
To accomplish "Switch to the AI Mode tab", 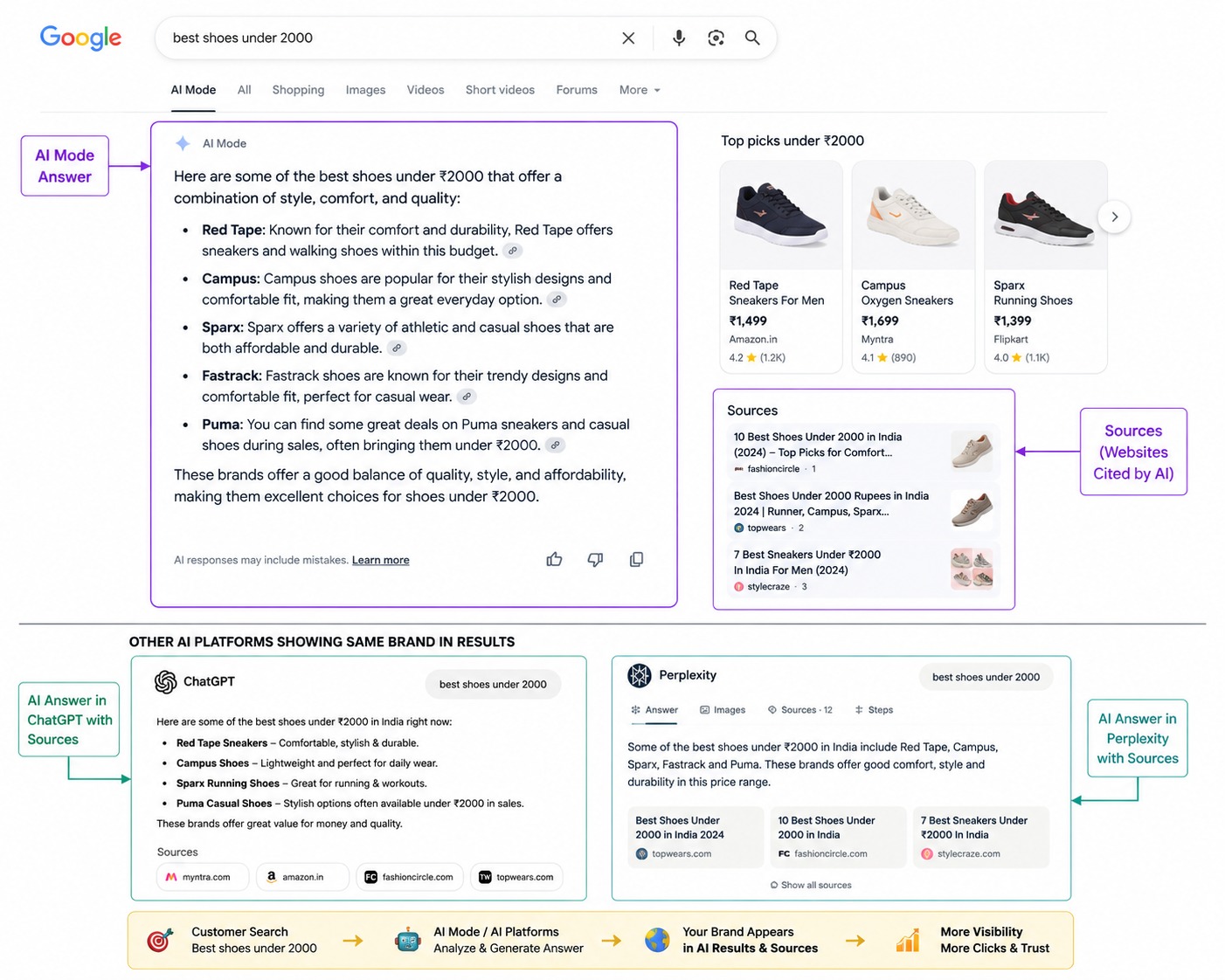I will [x=193, y=90].
